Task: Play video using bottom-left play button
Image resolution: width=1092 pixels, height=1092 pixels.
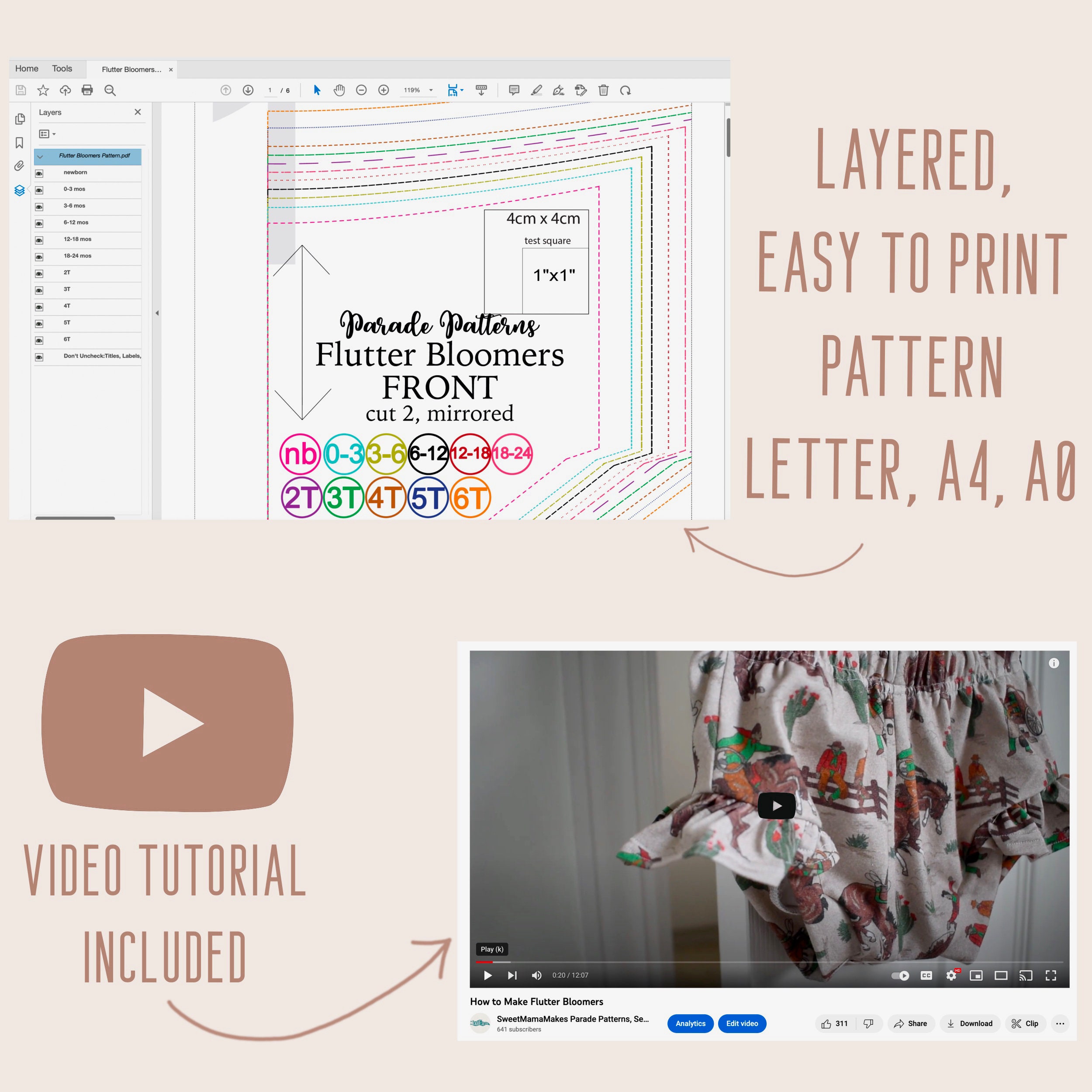Action: pyautogui.click(x=488, y=975)
